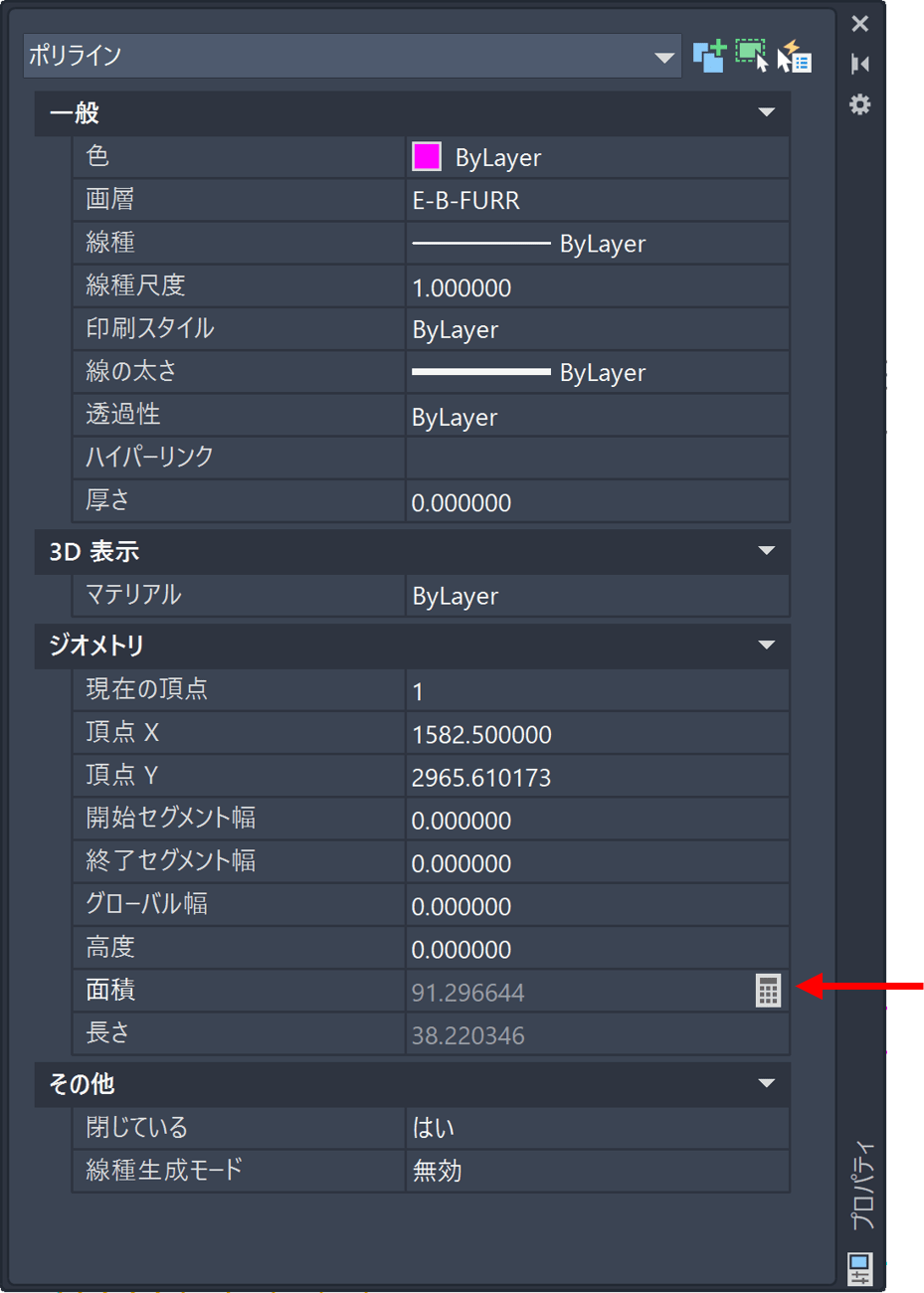This screenshot has height=1293, width=924.
Task: Toggle the PICKADD system variable icon
Action: (x=709, y=57)
